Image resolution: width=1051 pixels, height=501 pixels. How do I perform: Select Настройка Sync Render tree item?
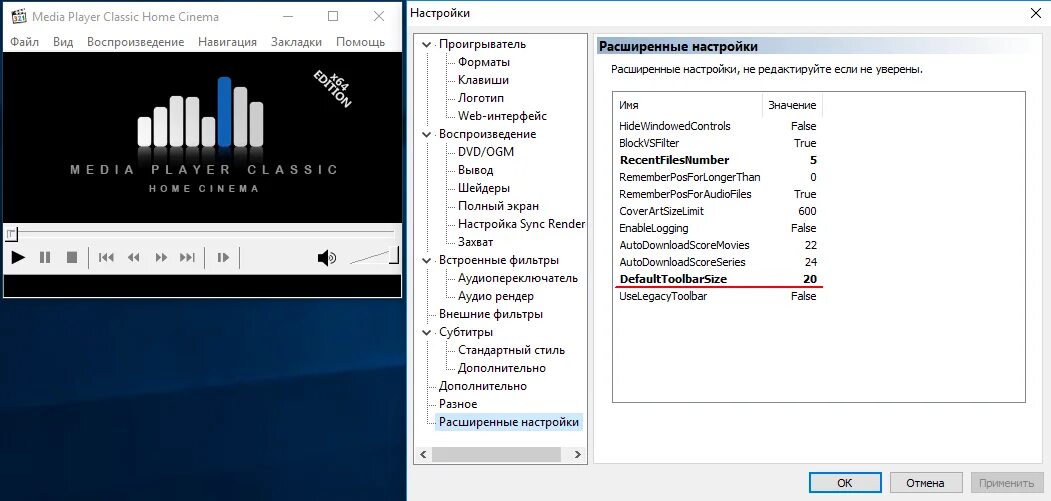(x=521, y=224)
